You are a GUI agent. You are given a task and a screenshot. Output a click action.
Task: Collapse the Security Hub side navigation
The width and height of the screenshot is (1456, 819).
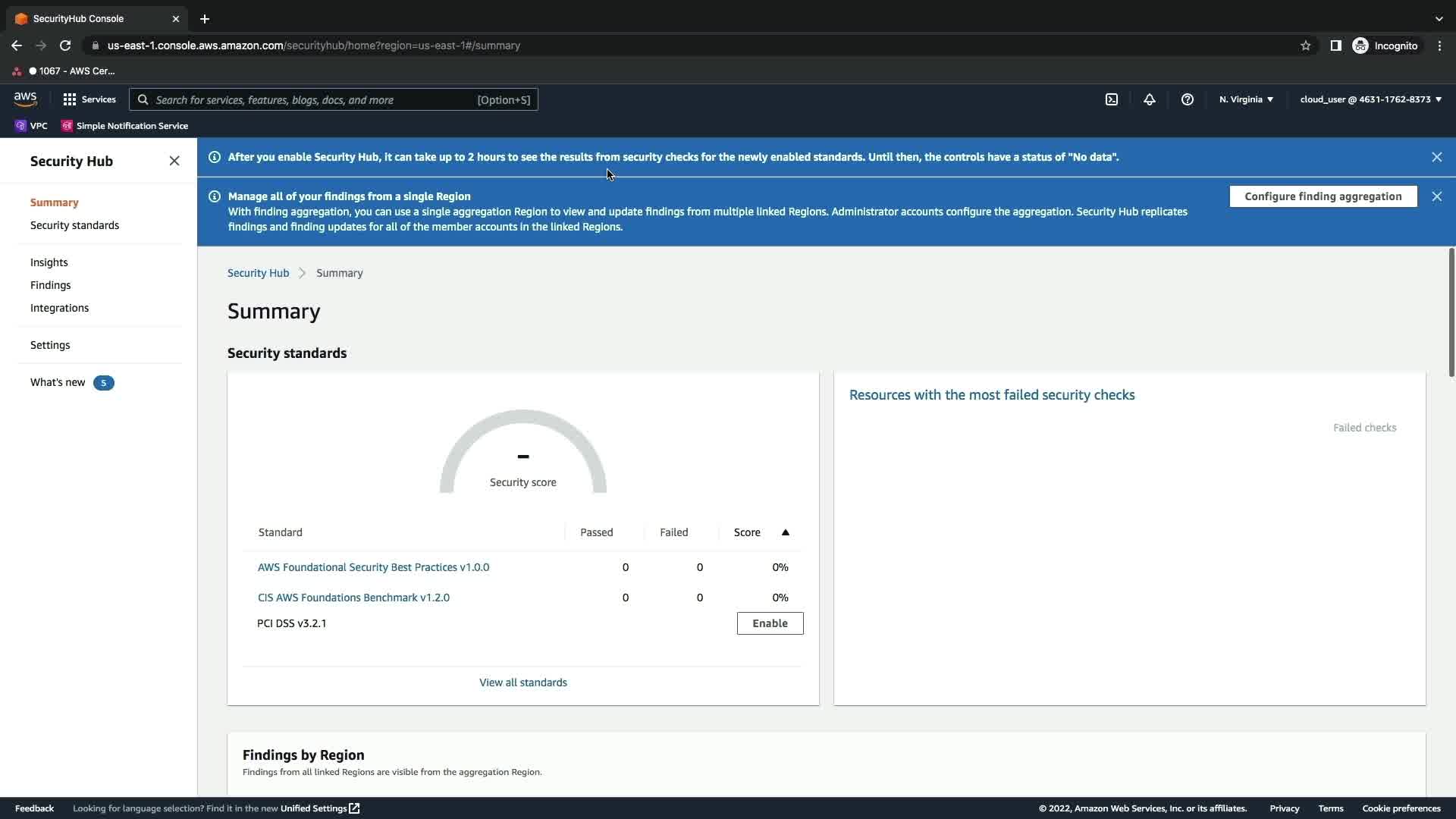pos(174,161)
